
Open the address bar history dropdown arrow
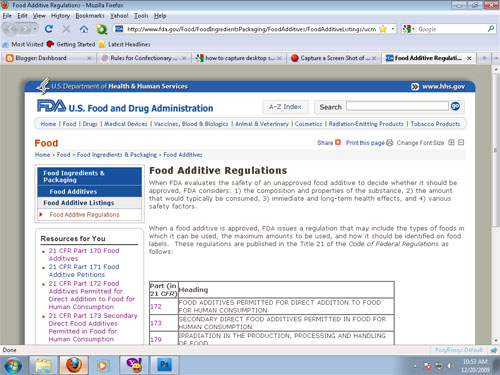393,29
